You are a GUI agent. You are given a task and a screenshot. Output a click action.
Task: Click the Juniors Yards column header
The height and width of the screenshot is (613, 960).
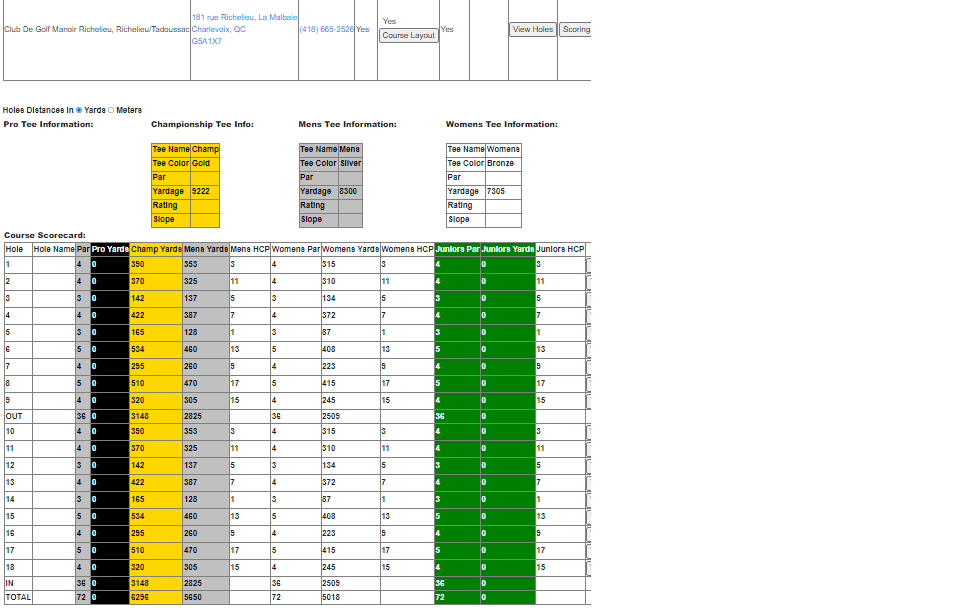[508, 249]
